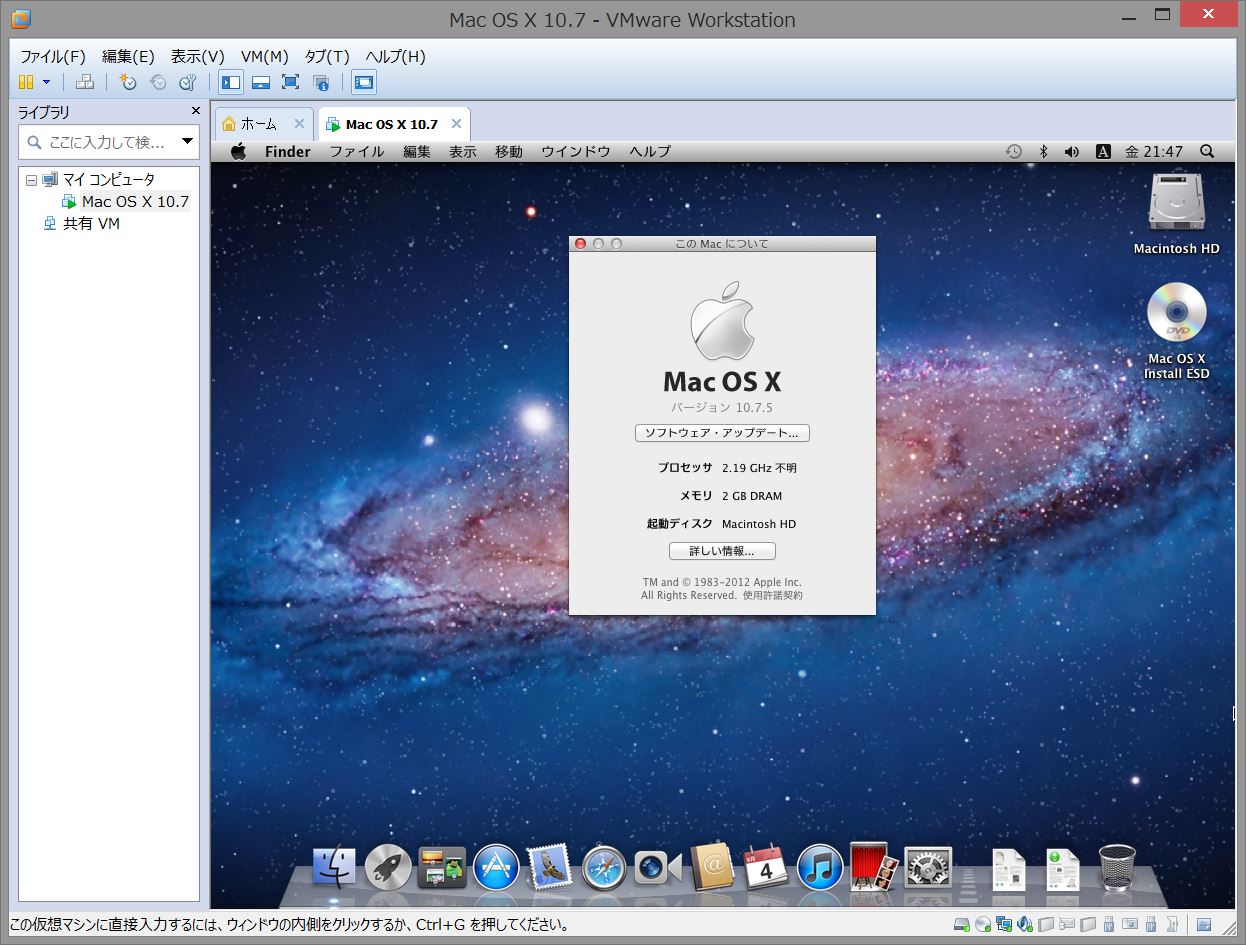Viewport: 1246px width, 945px height.
Task: Open the library search filter dropdown
Action: coord(187,142)
